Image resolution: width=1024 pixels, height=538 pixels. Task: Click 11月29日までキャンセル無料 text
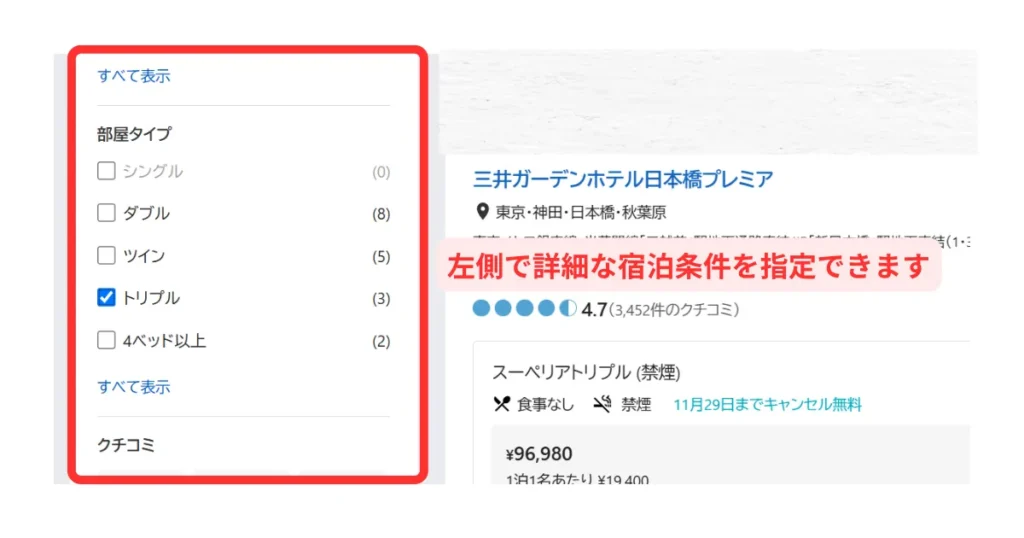coord(767,405)
